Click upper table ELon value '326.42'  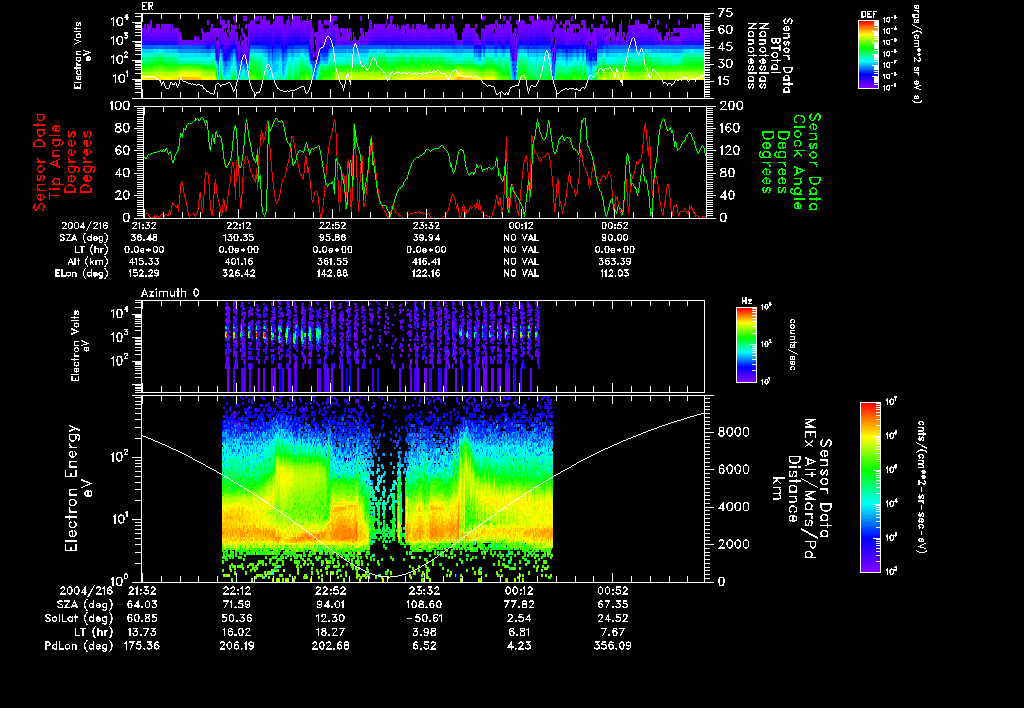238,273
